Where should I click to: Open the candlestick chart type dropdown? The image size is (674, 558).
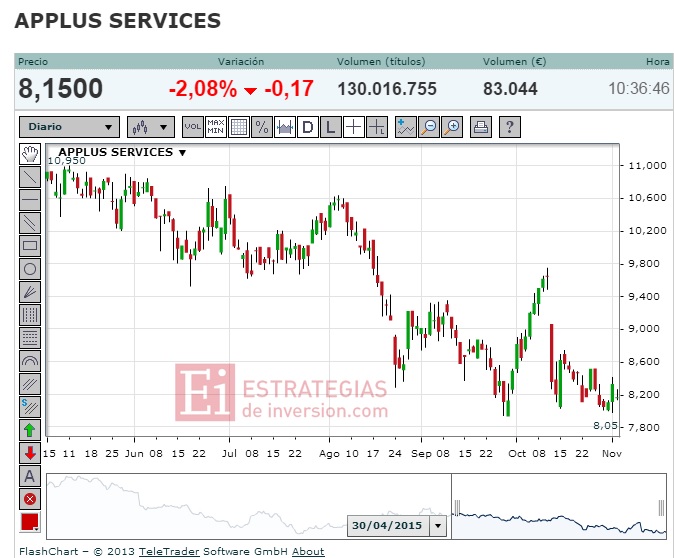[151, 127]
